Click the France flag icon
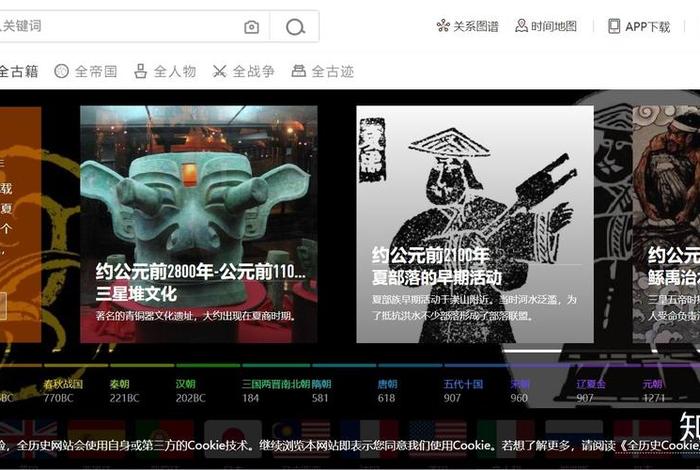This screenshot has width=700, height=470. point(370,439)
